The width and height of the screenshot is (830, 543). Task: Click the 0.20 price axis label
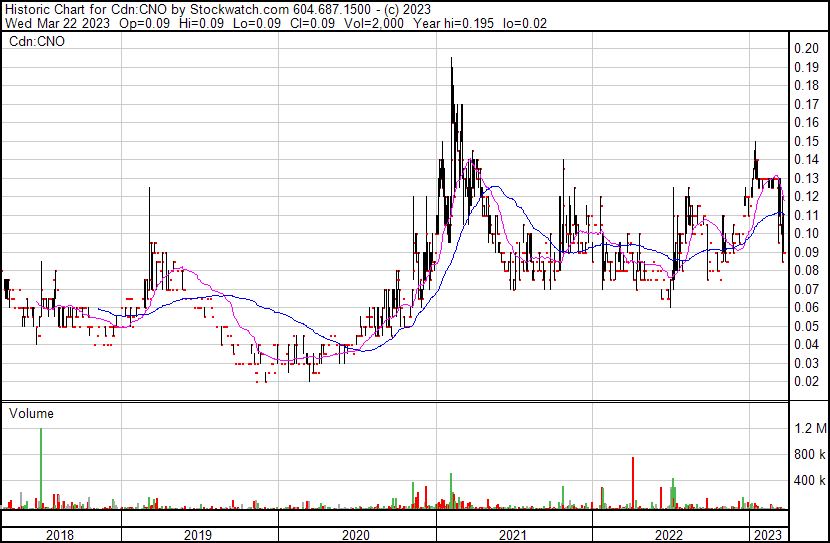(806, 48)
